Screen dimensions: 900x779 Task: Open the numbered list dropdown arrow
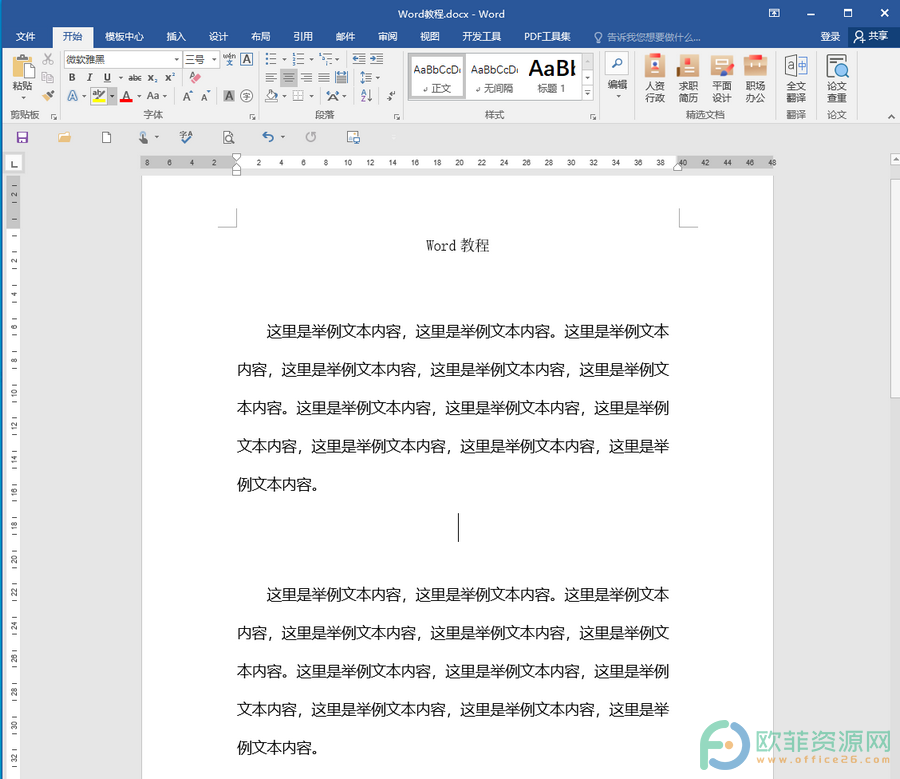(x=311, y=59)
